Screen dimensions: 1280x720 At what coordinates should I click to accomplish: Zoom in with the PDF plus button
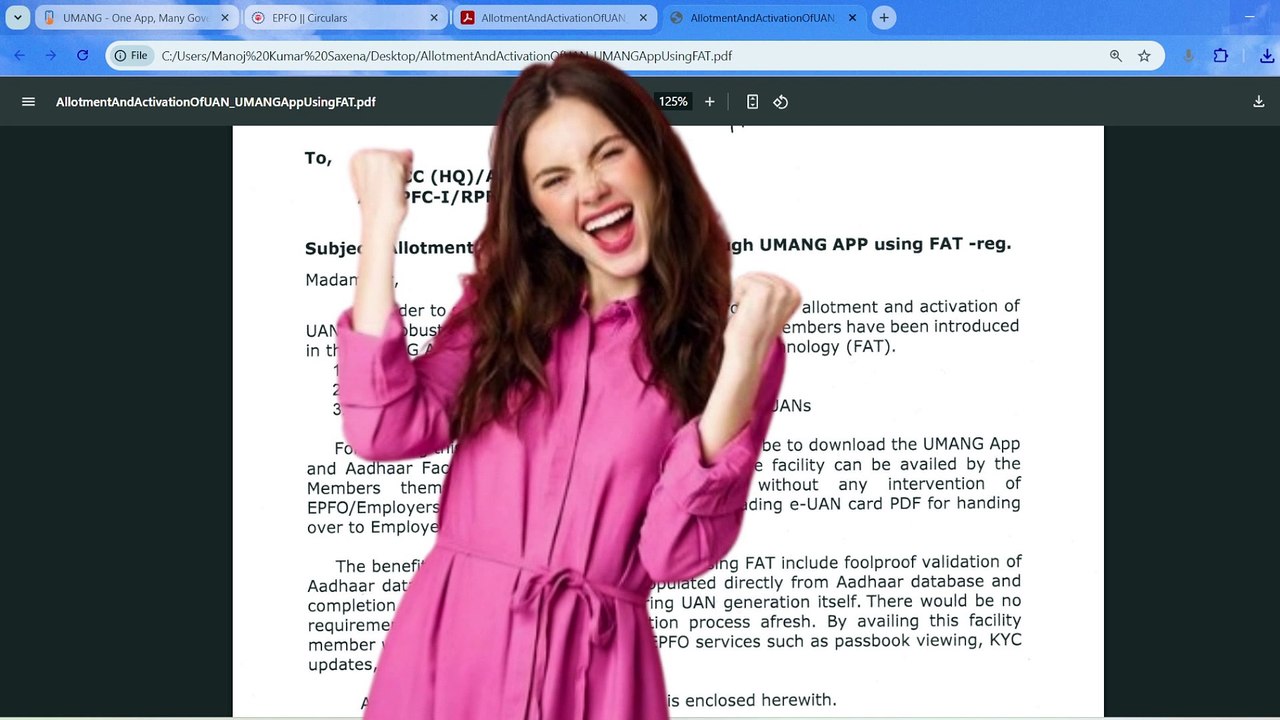[x=710, y=102]
